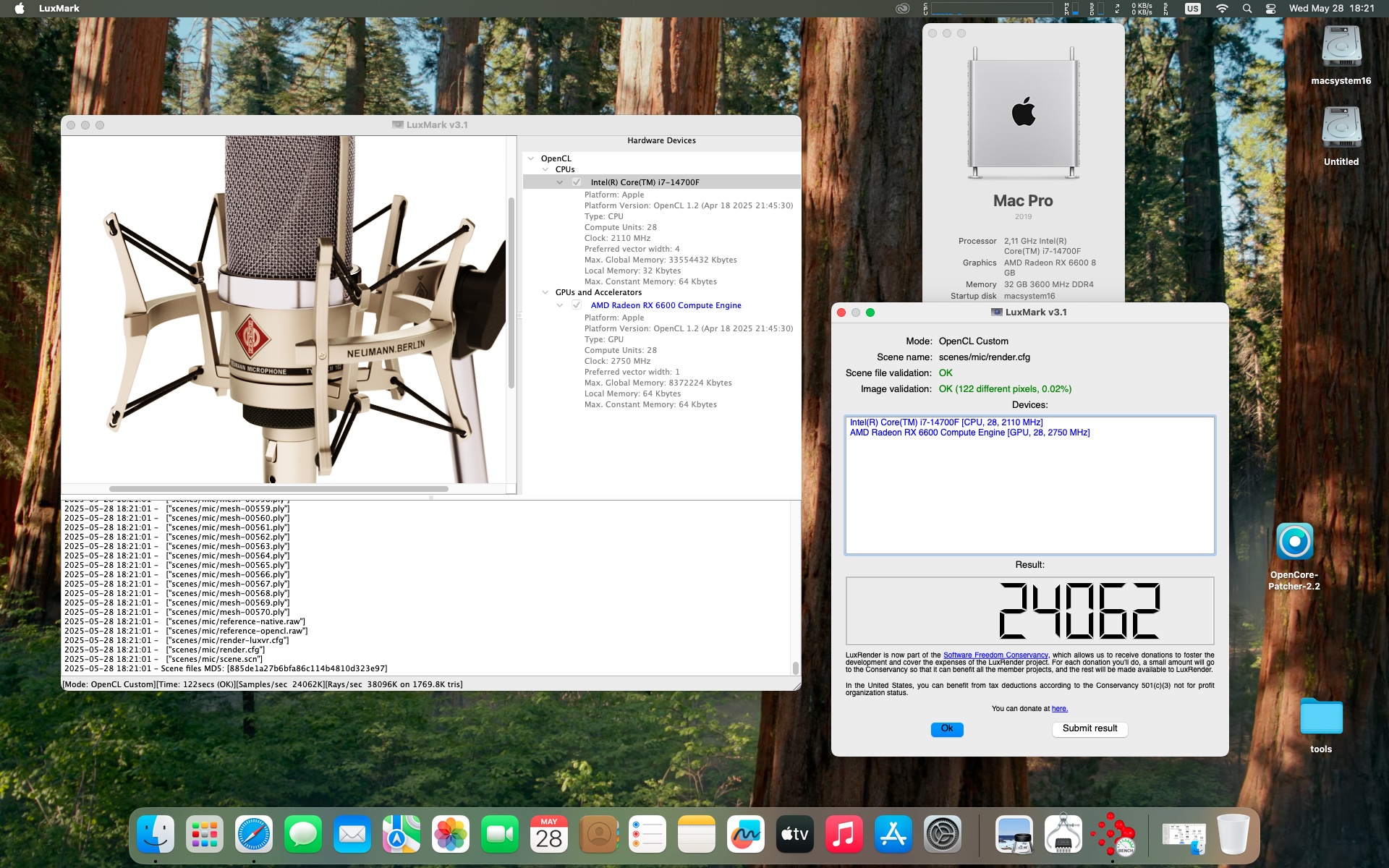This screenshot has height=868, width=1389.
Task: Click the LuxMark red-spheres icon in Dock
Action: (x=1113, y=835)
